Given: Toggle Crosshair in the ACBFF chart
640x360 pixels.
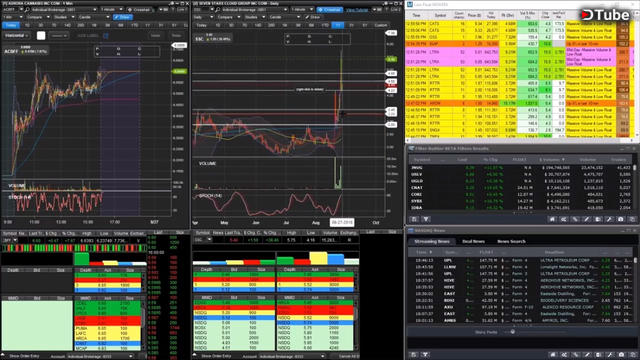Looking at the screenshot, I should 139,9.
